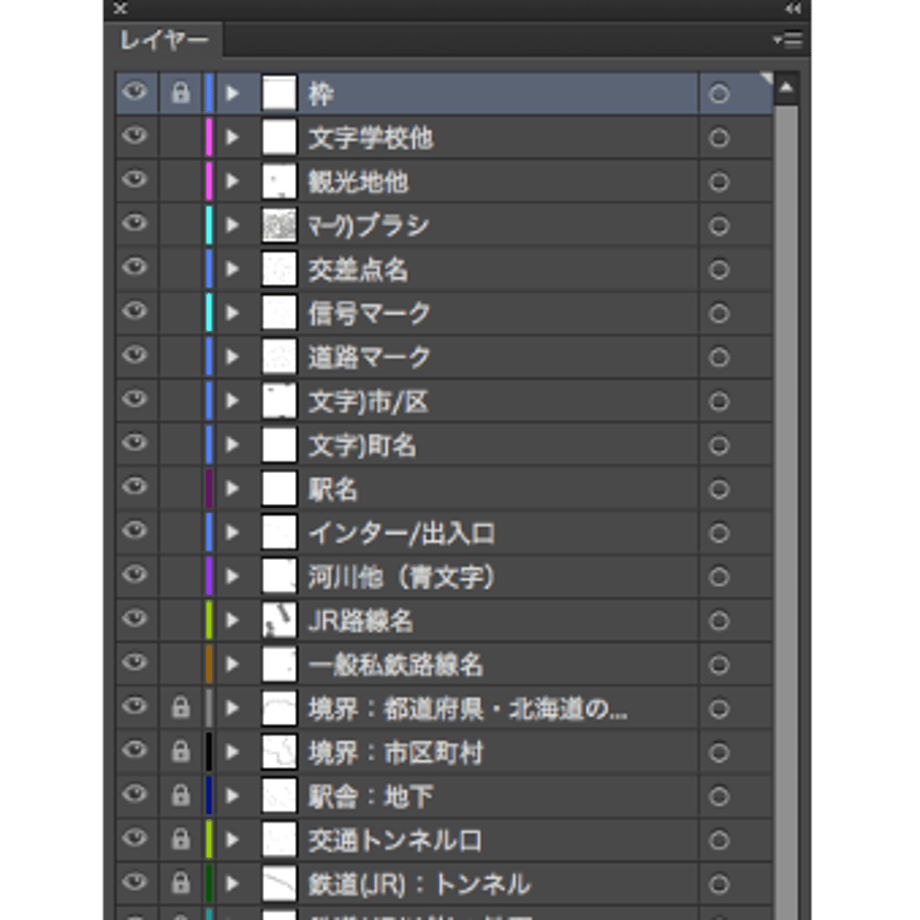
Task: Click thumbnail of JR路線名 layer
Action: click(279, 620)
